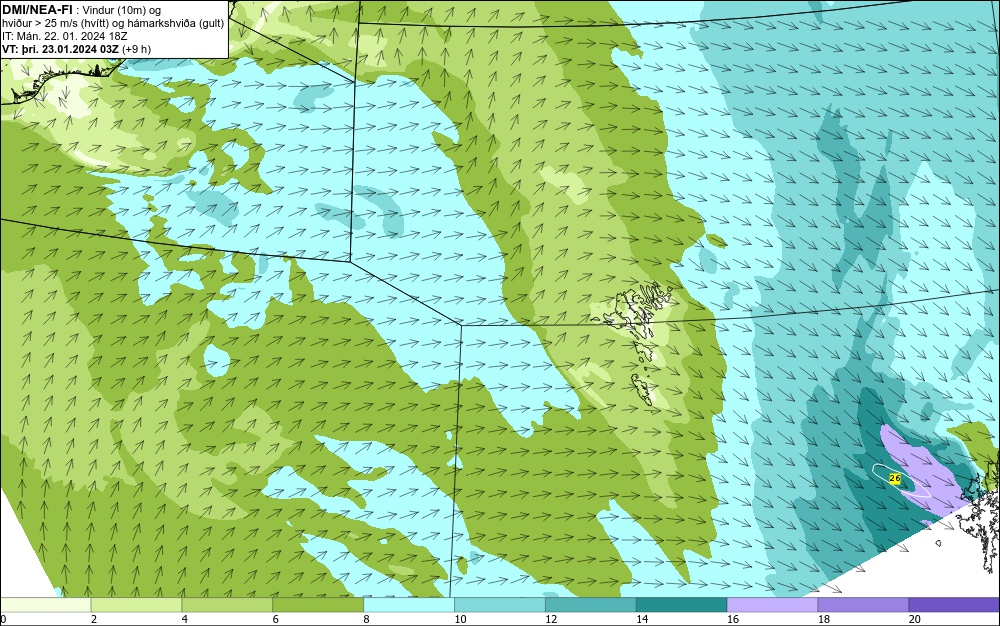Click the 8–10 m/s light cyan swatch
The image size is (1000, 626).
(x=409, y=604)
